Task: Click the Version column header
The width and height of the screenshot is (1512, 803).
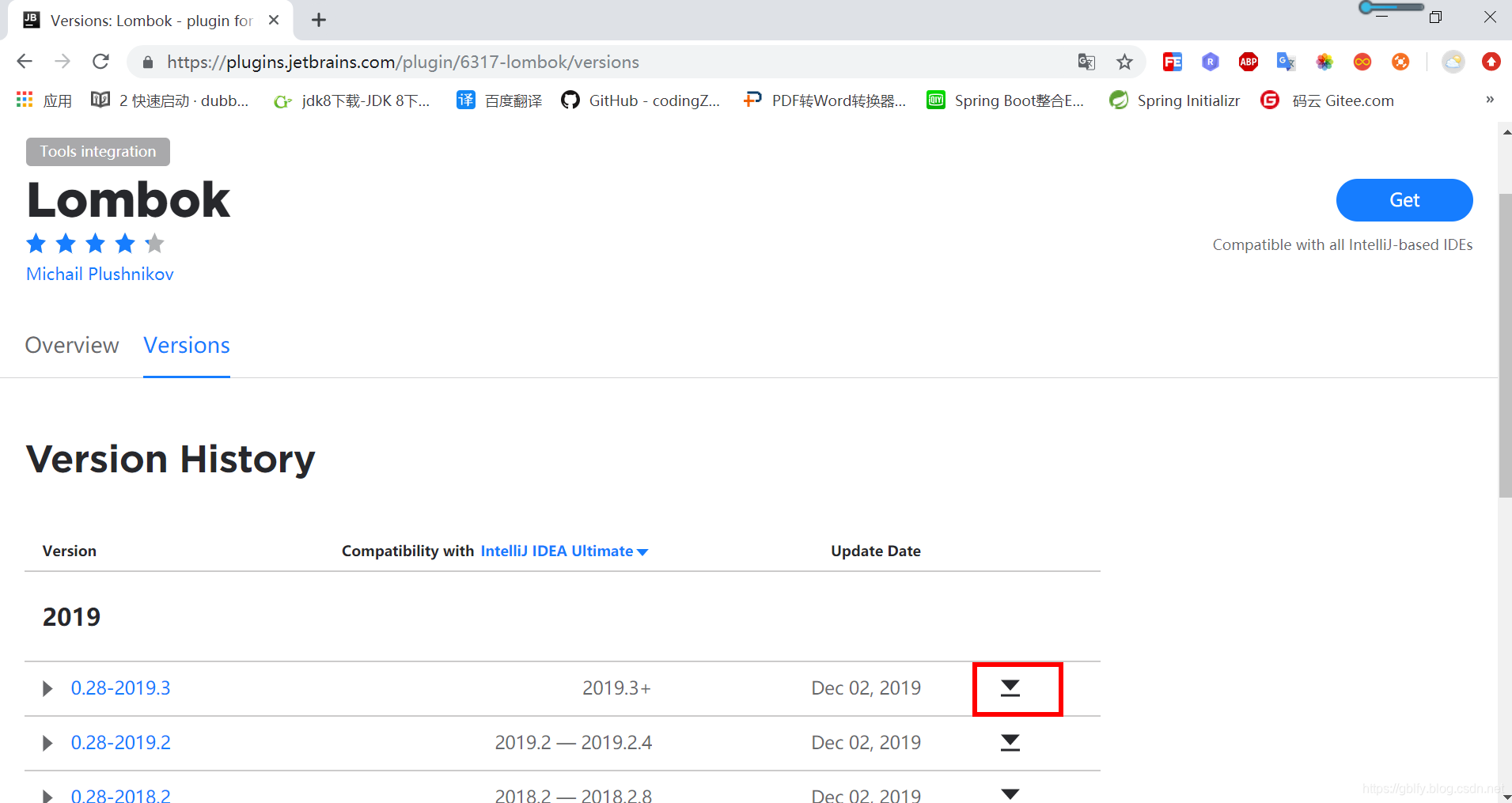Action: pyautogui.click(x=70, y=551)
